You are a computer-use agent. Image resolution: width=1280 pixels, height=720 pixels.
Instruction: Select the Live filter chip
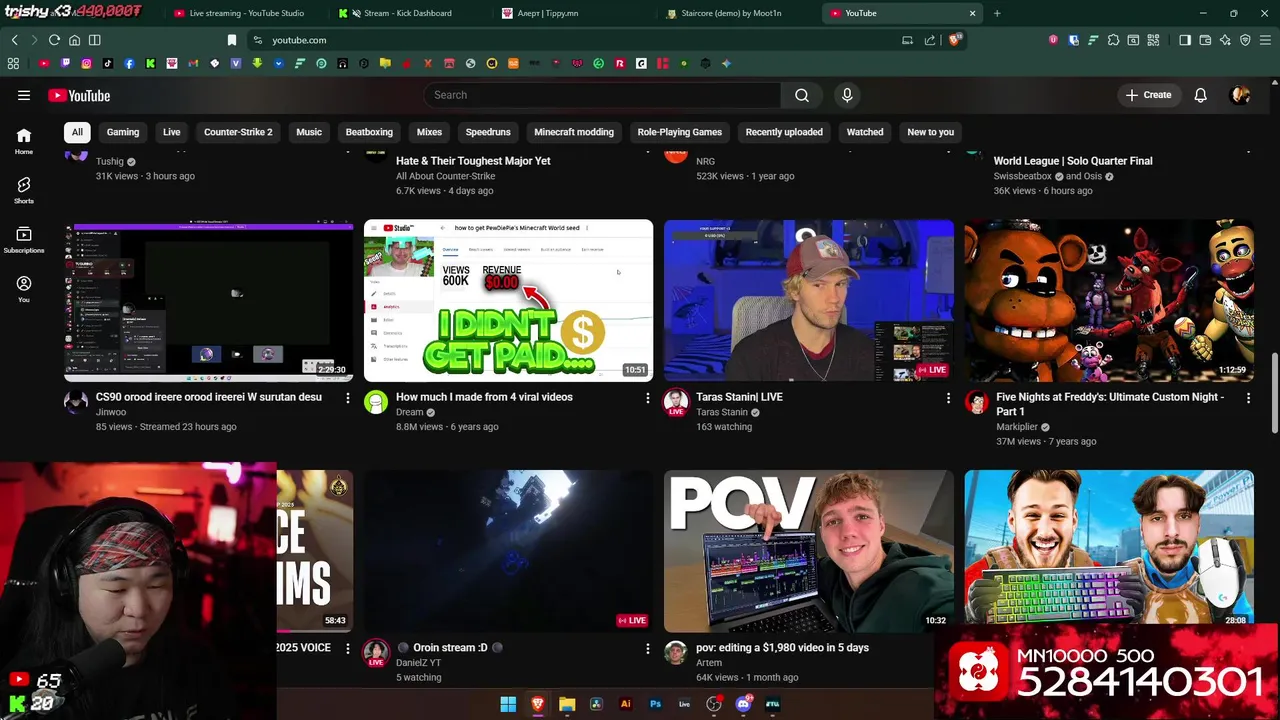point(172,132)
